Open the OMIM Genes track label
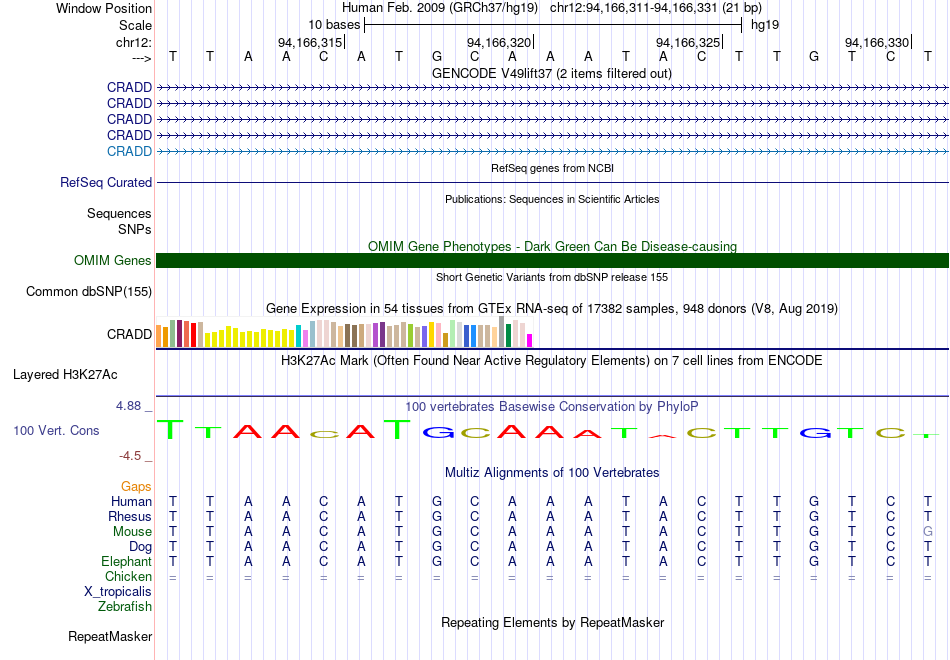Viewport: 950px width, 660px height. pos(113,261)
